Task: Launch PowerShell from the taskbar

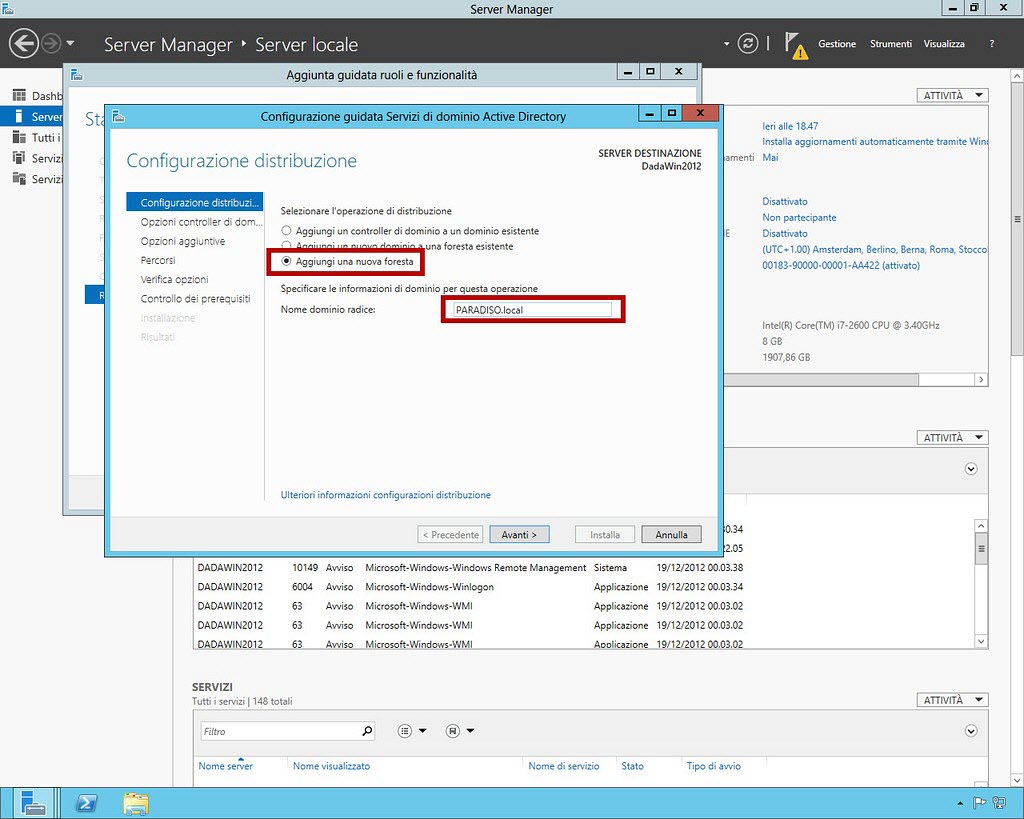Action: (86, 803)
